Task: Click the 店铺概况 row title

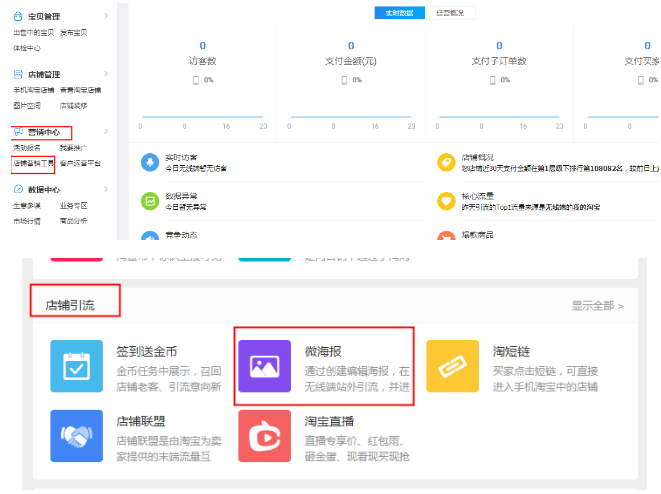Action: (478, 157)
